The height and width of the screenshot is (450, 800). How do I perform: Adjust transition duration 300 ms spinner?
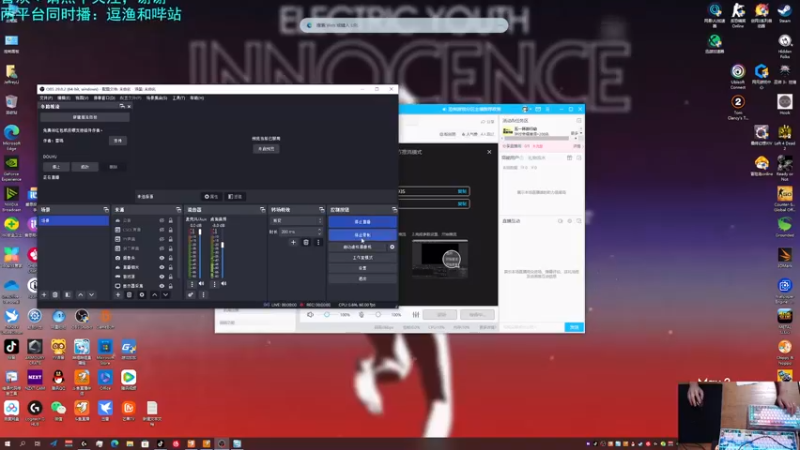(301, 232)
